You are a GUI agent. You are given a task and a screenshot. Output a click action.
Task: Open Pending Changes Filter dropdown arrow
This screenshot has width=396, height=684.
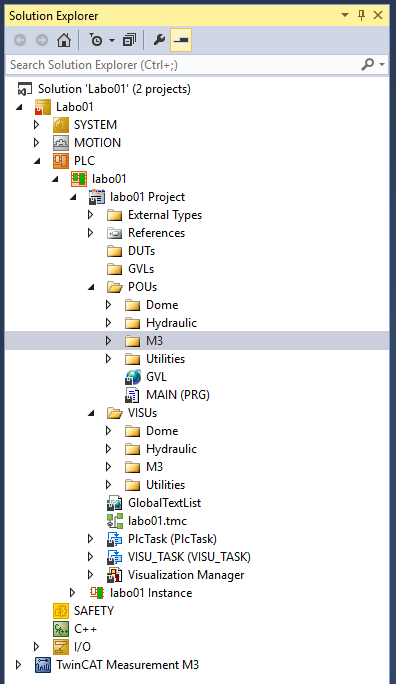[x=112, y=41]
